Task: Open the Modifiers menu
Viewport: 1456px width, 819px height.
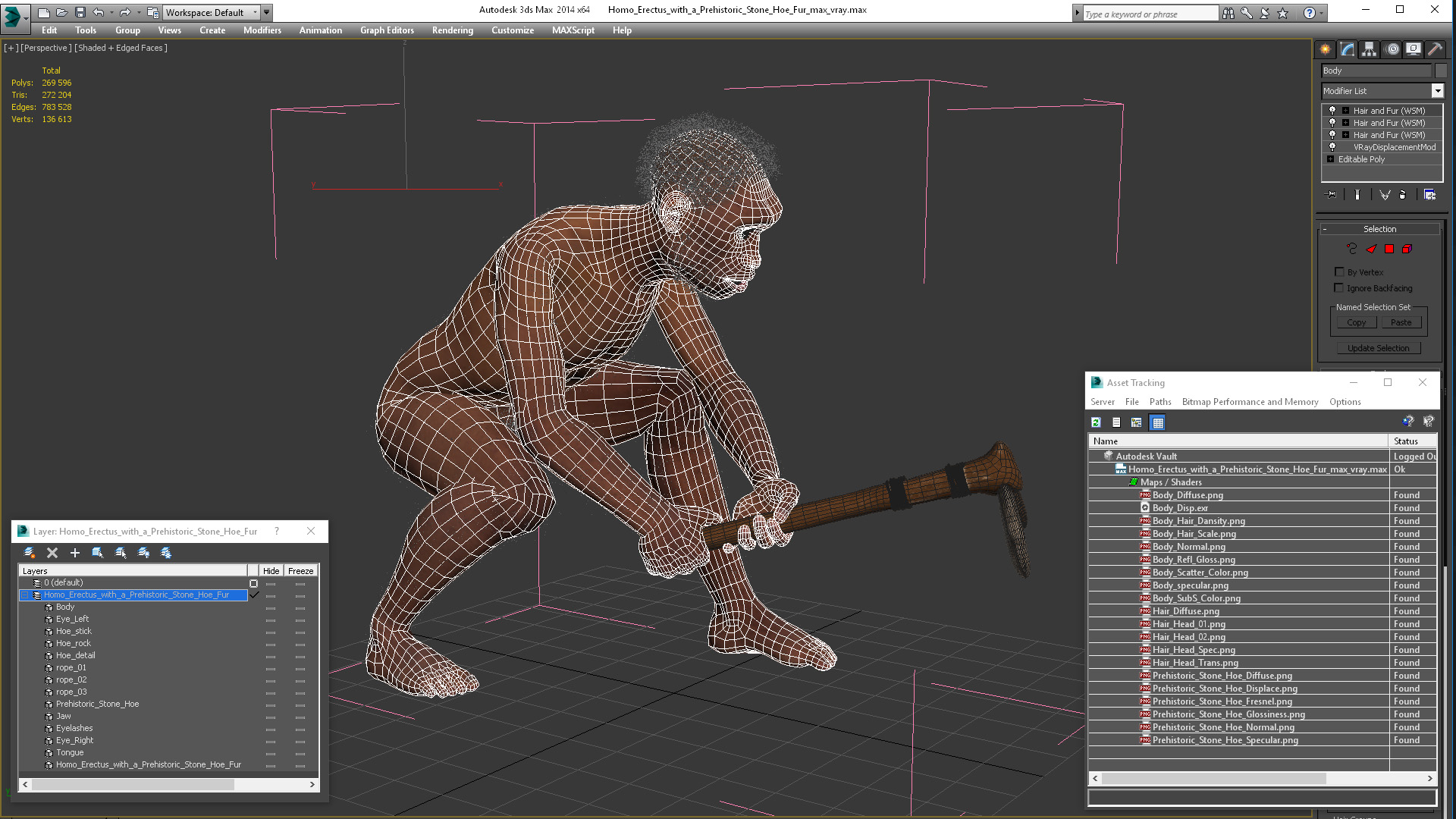Action: [262, 30]
